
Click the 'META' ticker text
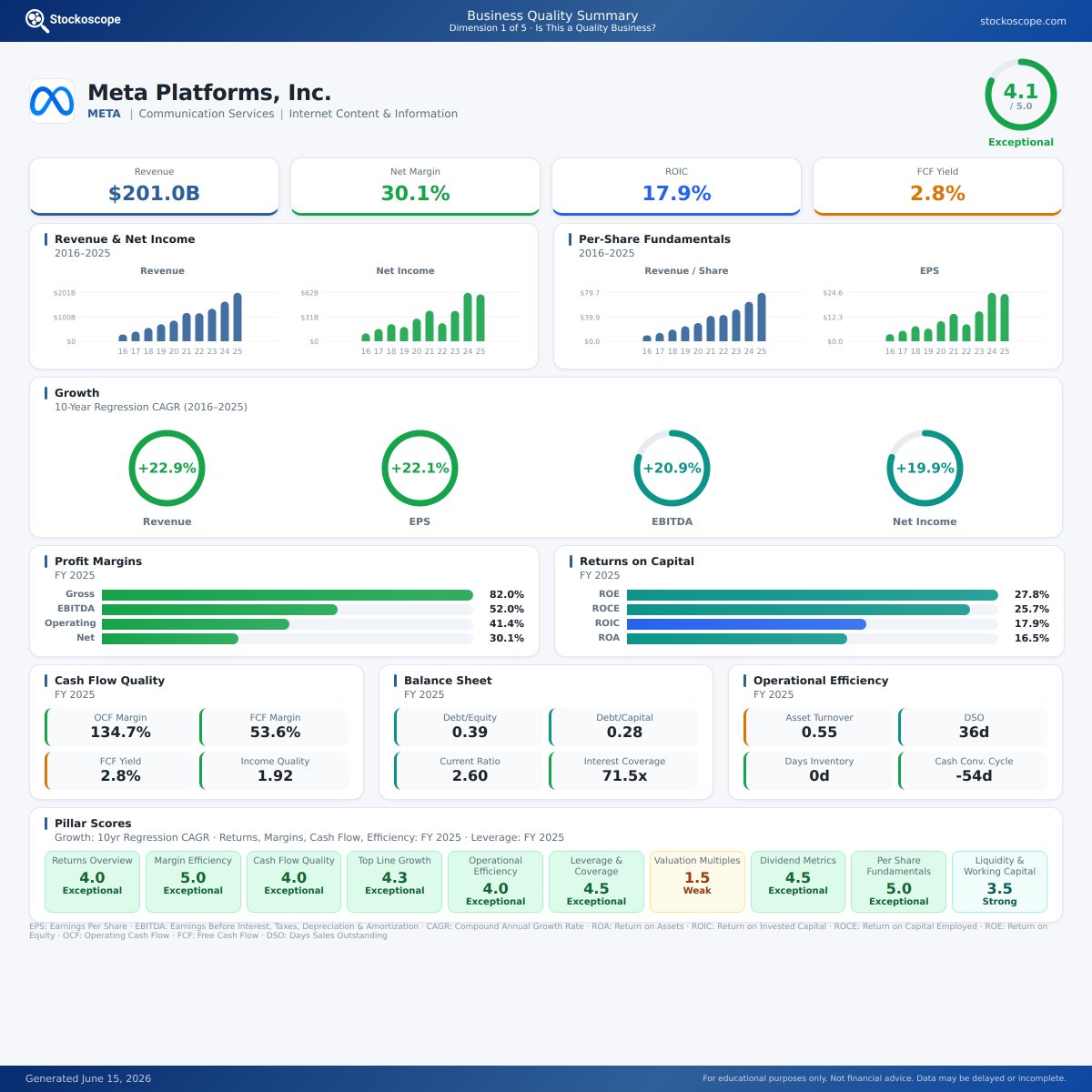point(104,114)
